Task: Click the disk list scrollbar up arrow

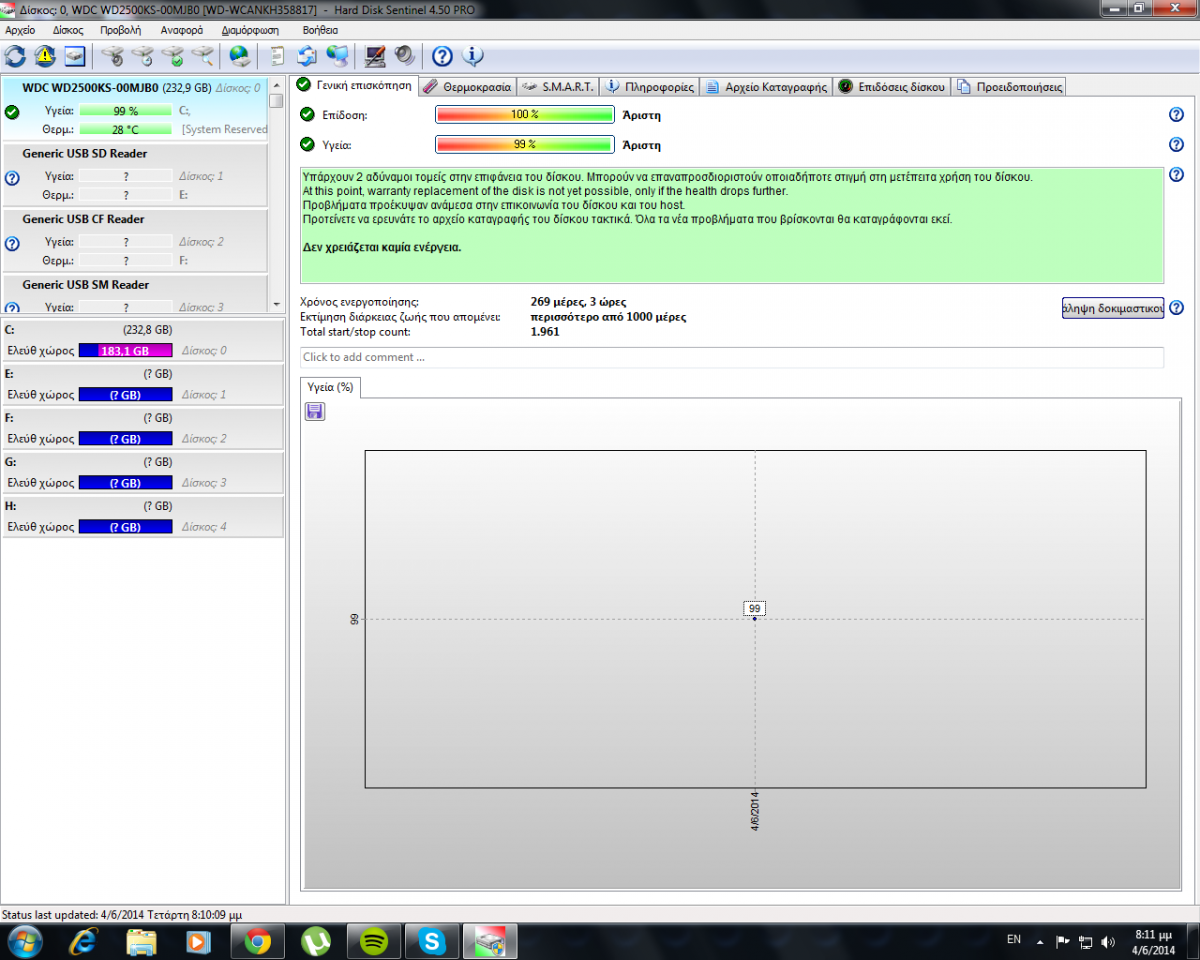Action: pyautogui.click(x=276, y=86)
